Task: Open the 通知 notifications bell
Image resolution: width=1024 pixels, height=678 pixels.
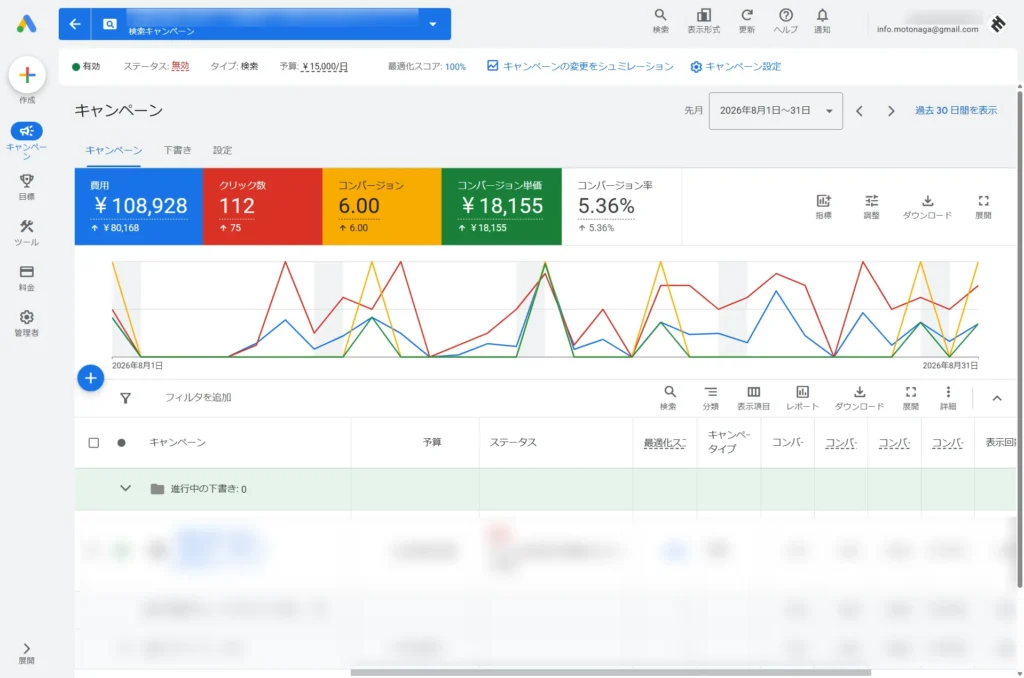Action: point(822,21)
